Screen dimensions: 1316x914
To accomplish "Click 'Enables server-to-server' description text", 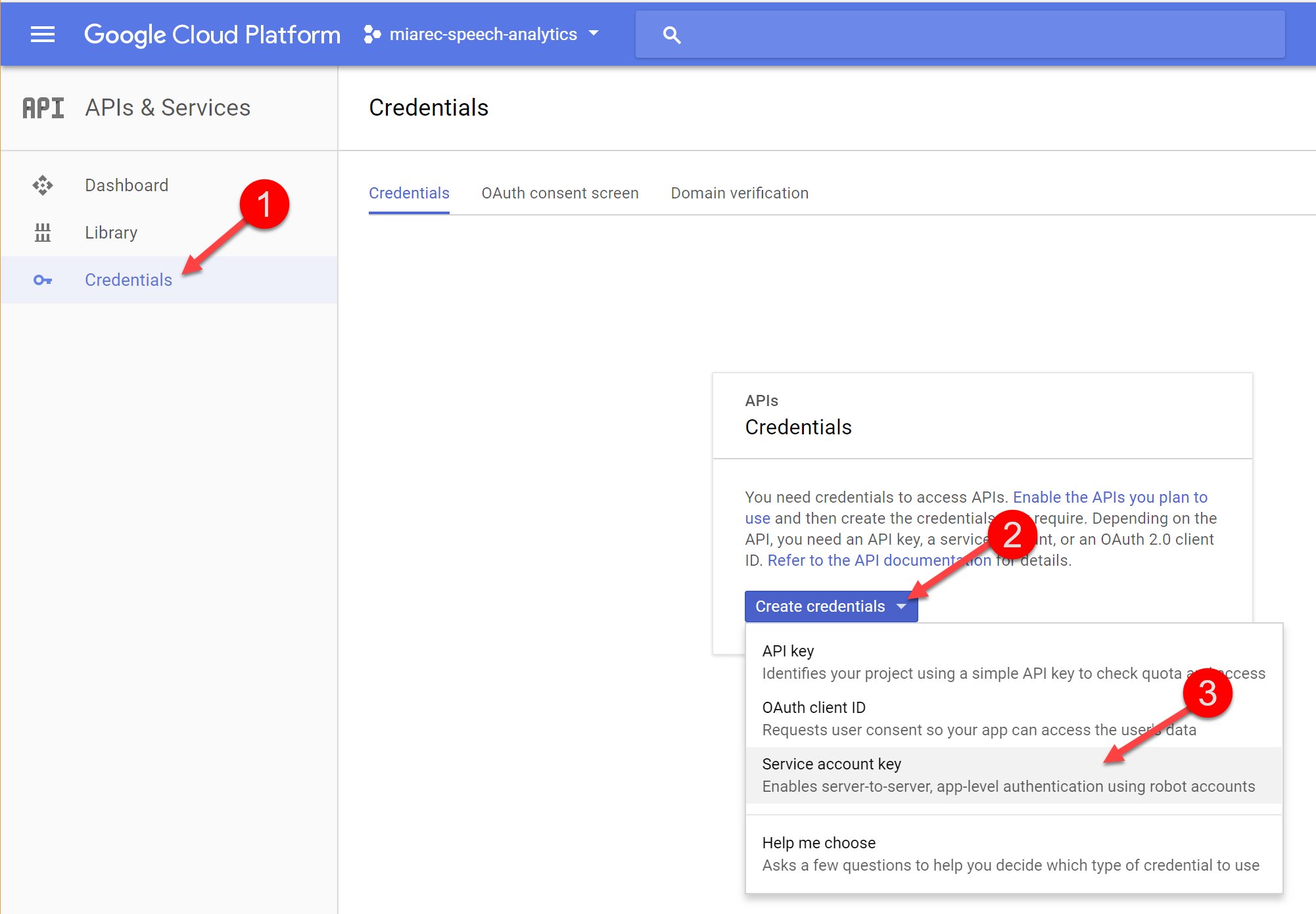I will pos(1008,787).
